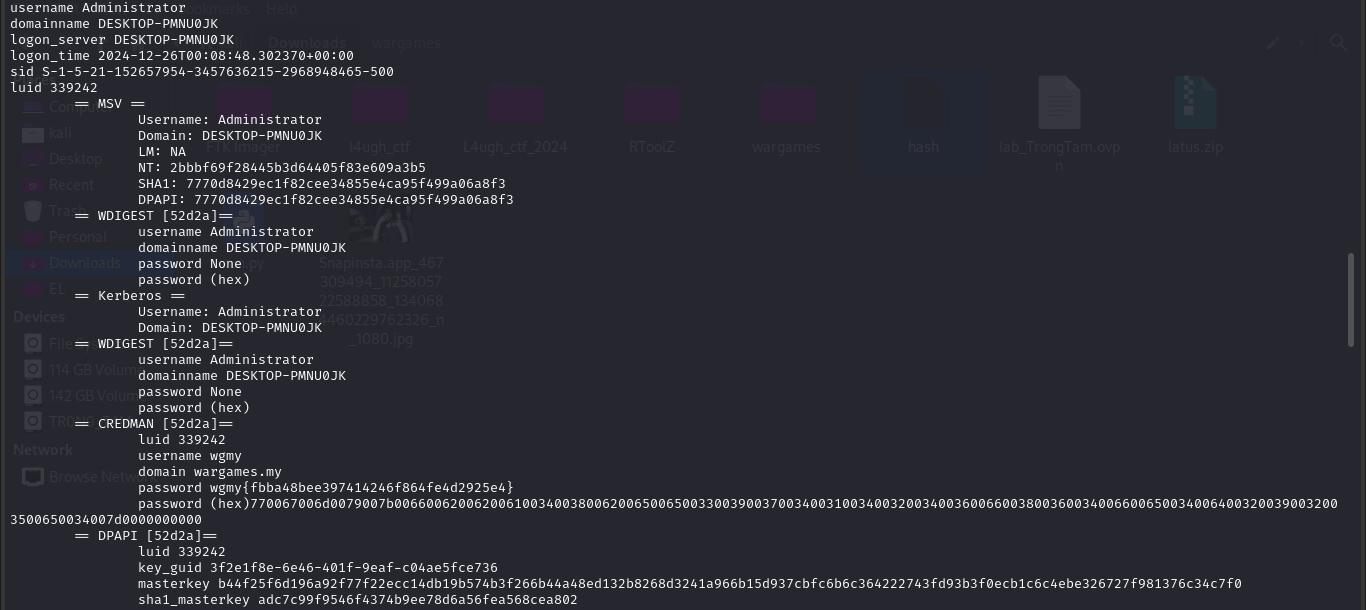Click Browse Network in the sidebar
This screenshot has width=1366, height=610.
tap(90, 477)
